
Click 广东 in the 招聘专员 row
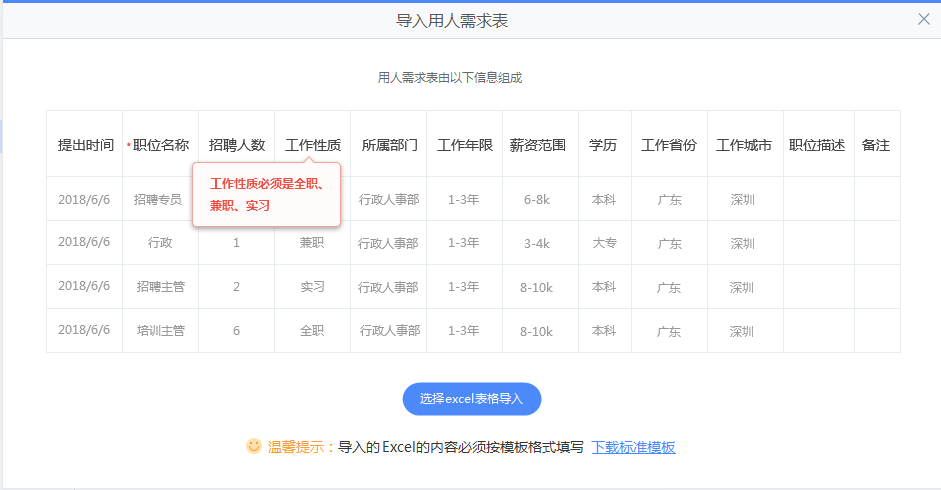(669, 200)
